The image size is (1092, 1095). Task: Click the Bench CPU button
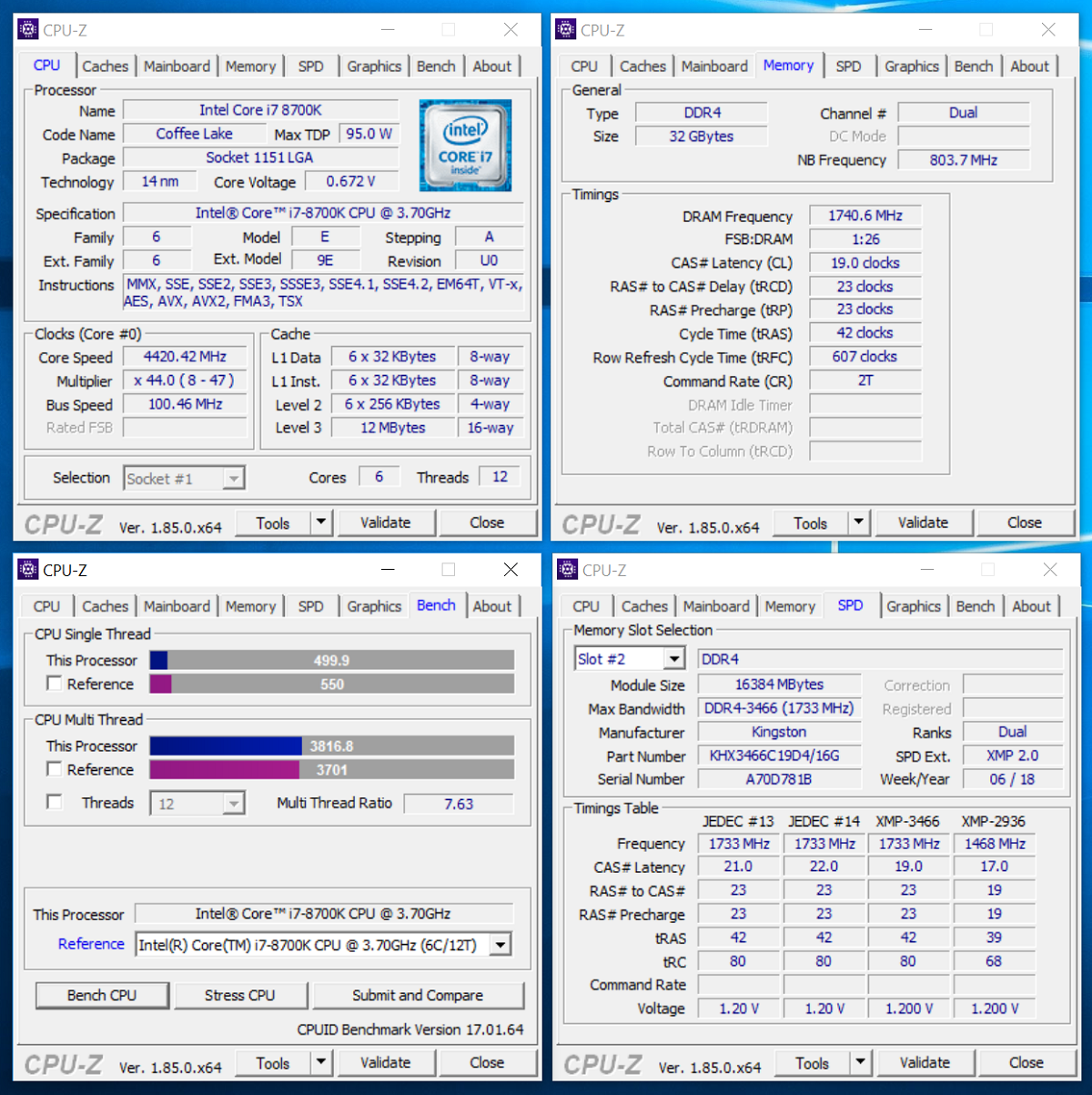point(102,995)
